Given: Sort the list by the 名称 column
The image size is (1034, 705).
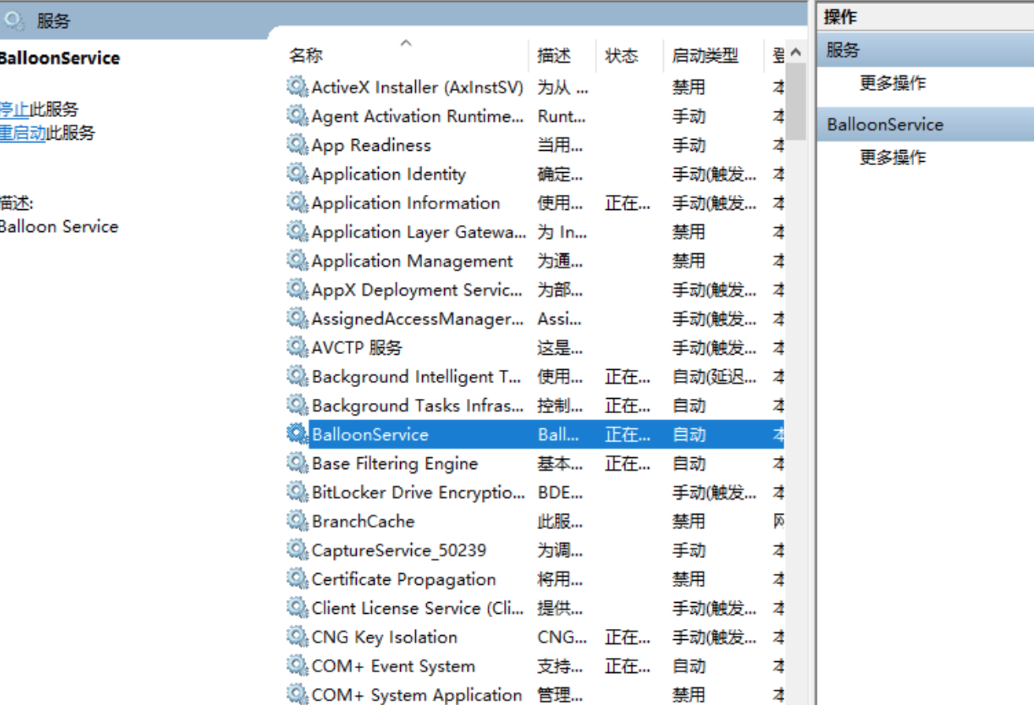Looking at the screenshot, I should pos(306,56).
